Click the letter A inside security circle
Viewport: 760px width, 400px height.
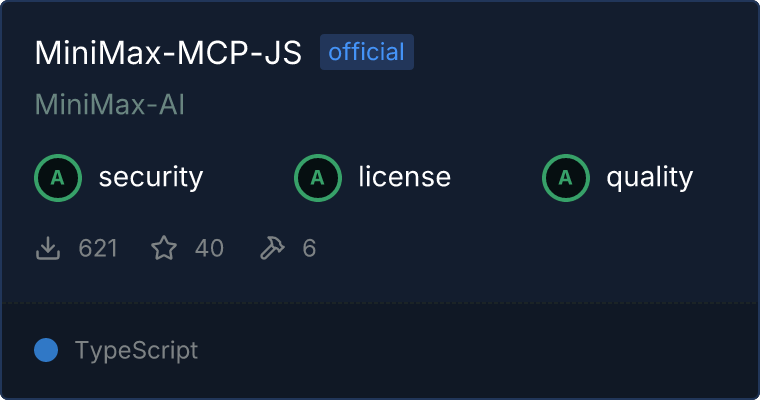coord(58,178)
